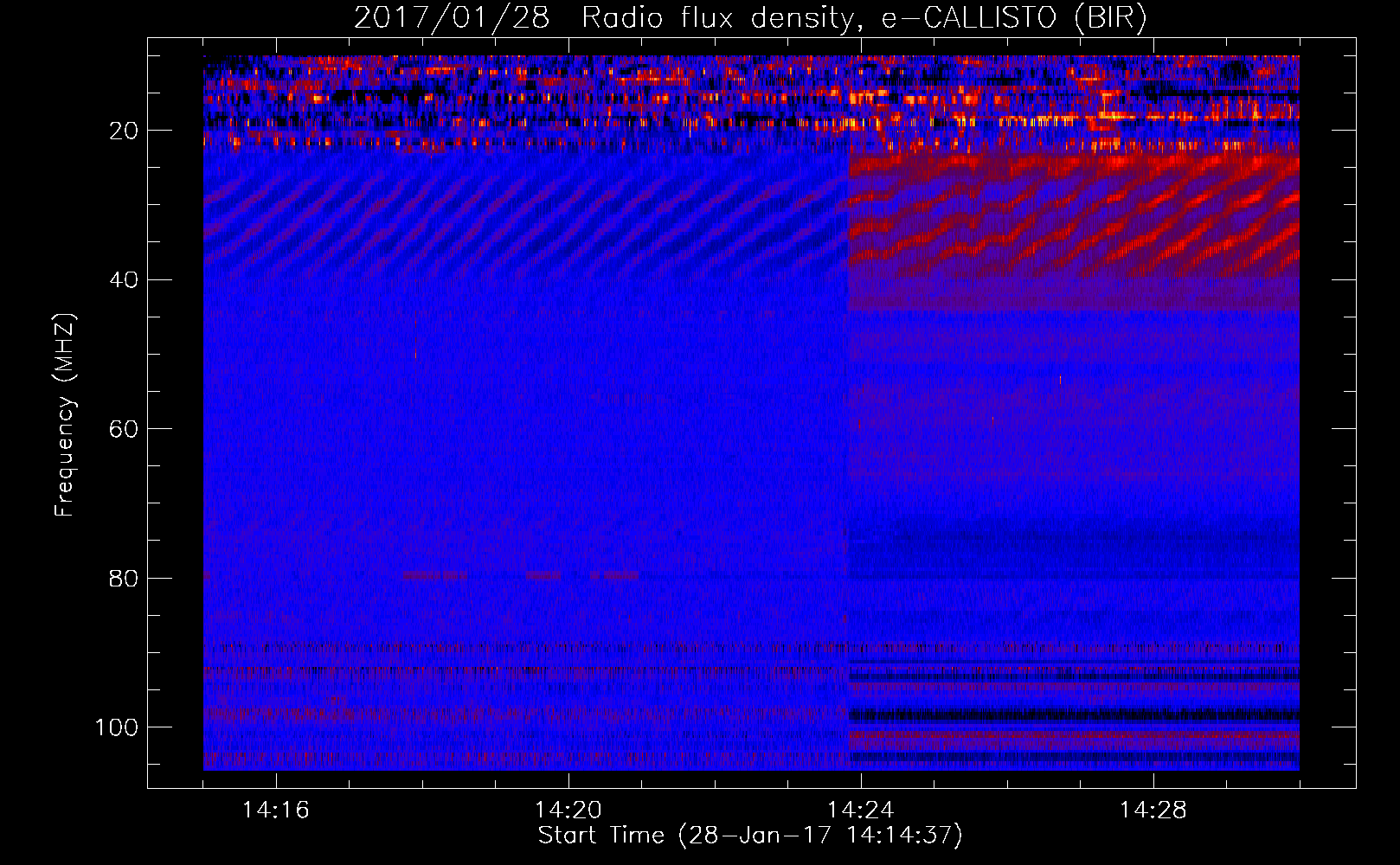
Task: Click the 60 frequency tick label
Action: click(x=125, y=429)
